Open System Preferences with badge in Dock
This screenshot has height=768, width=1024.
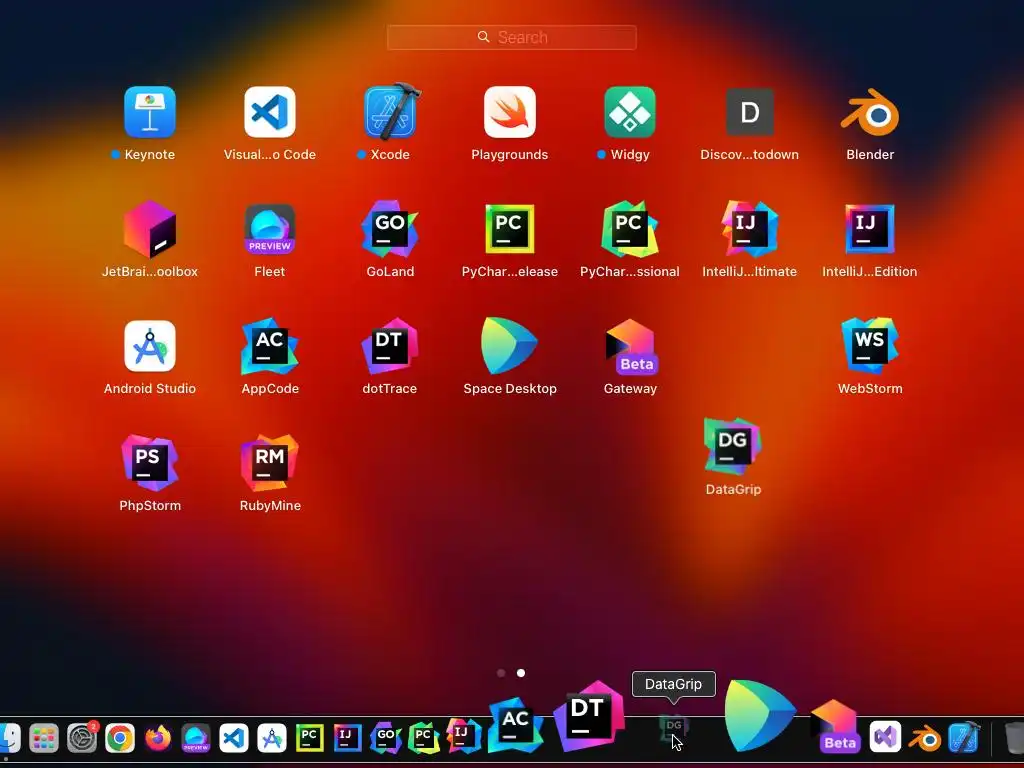(x=82, y=738)
